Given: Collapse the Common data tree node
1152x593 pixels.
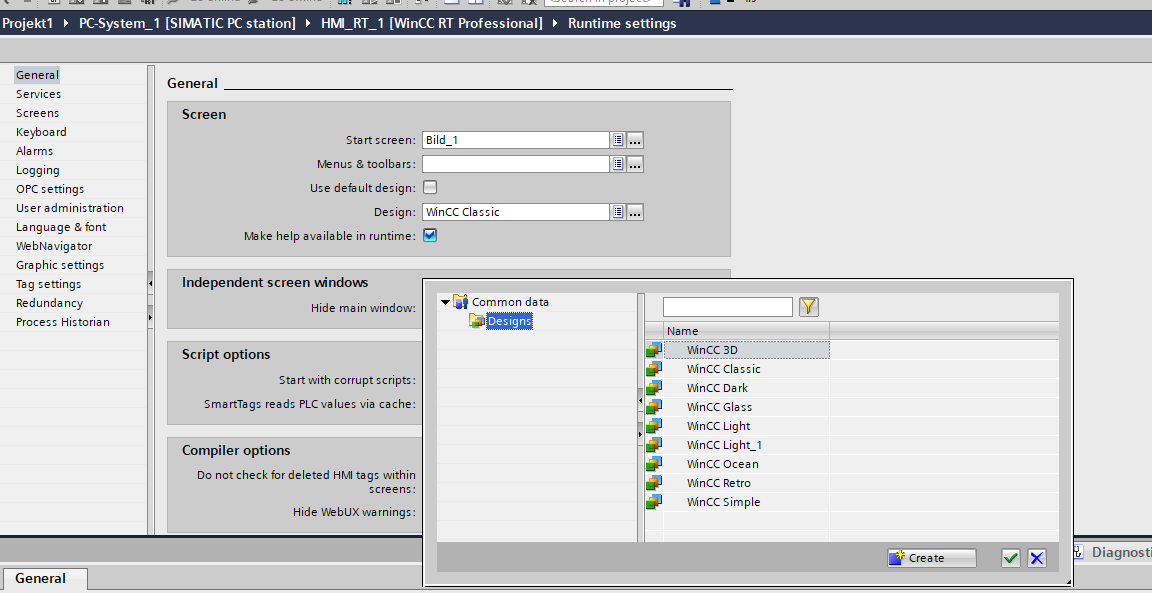Looking at the screenshot, I should 444,302.
